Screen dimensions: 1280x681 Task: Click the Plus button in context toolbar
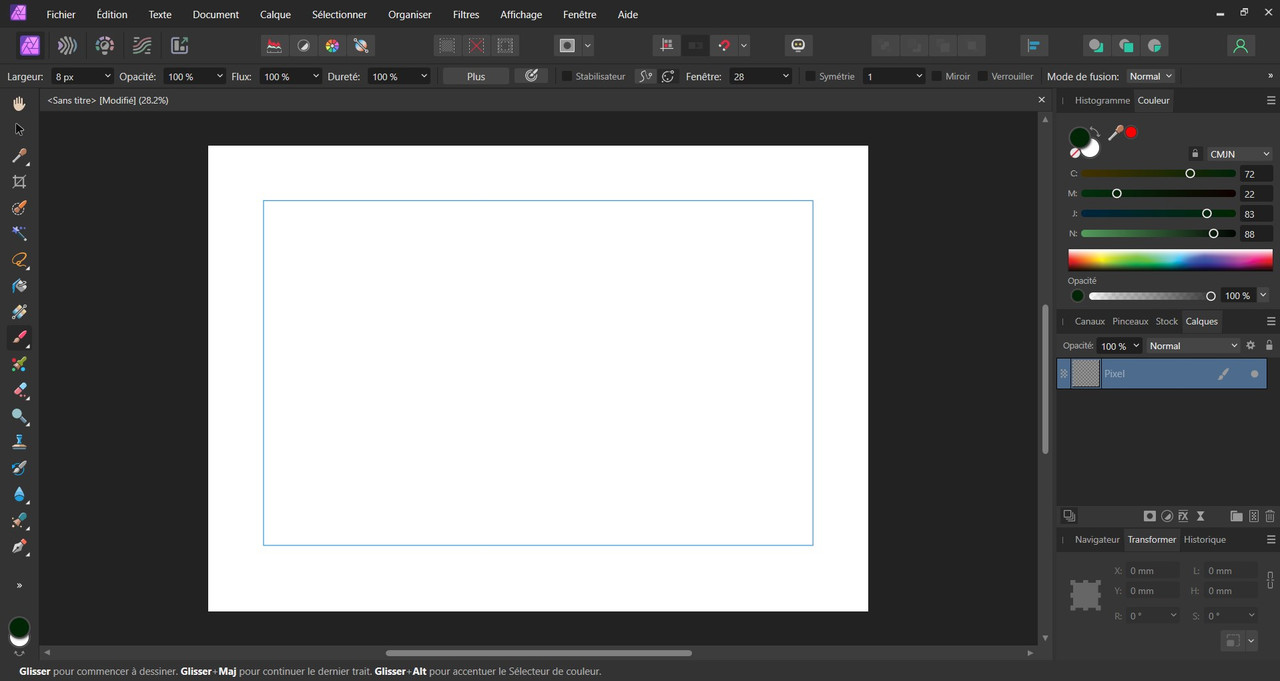[x=476, y=76]
